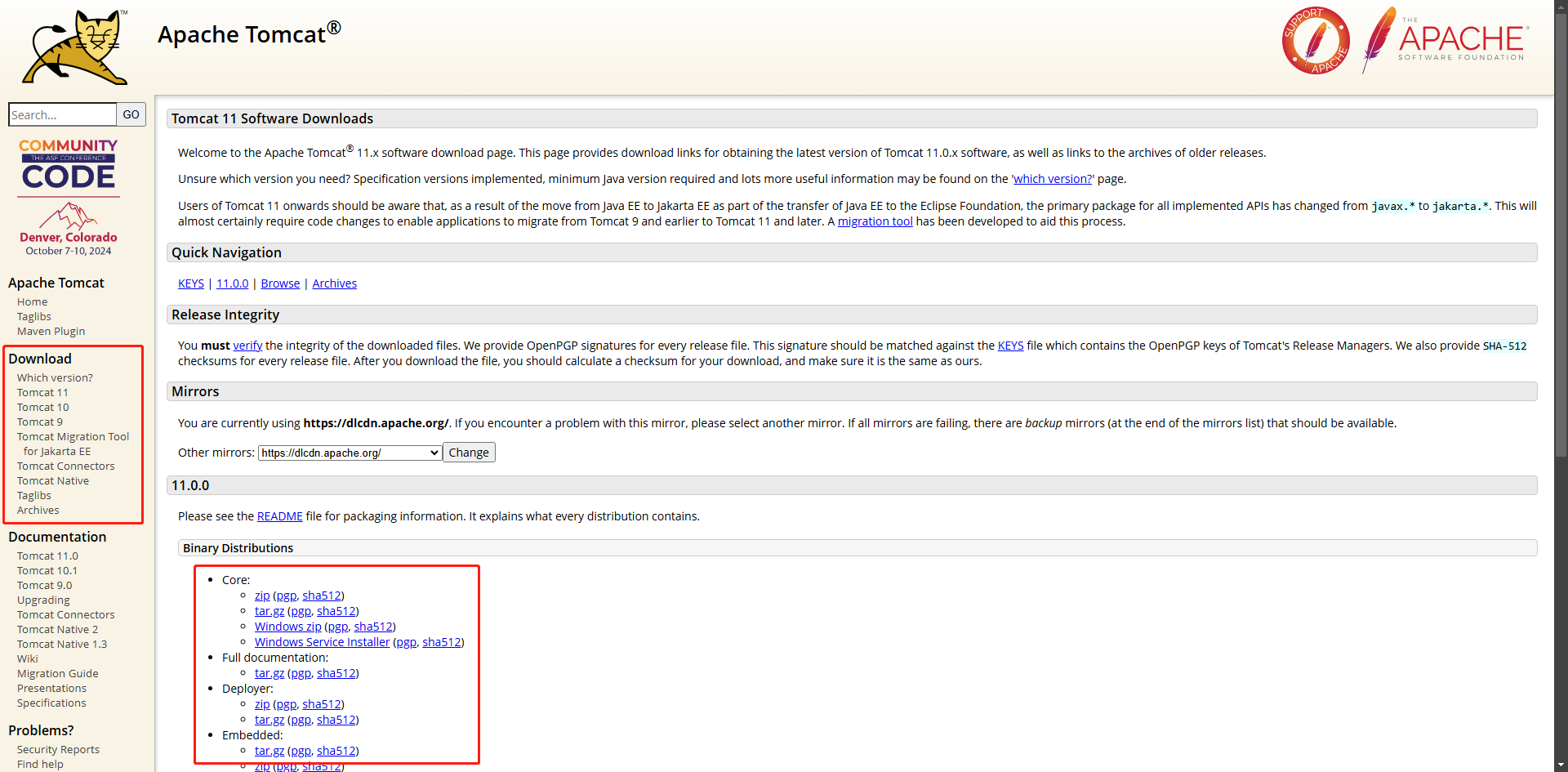This screenshot has height=772, width=1568.
Task: Open Tomcat Connectors in Download sidebar
Action: 66,466
